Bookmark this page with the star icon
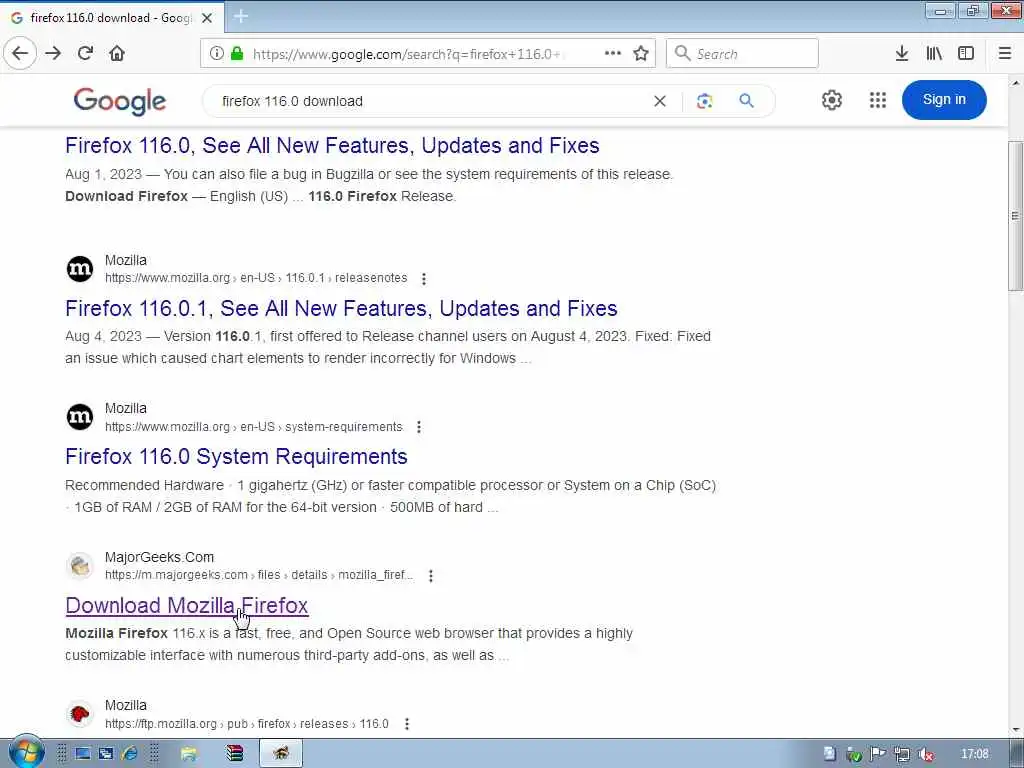The height and width of the screenshot is (768, 1024). pyautogui.click(x=641, y=54)
